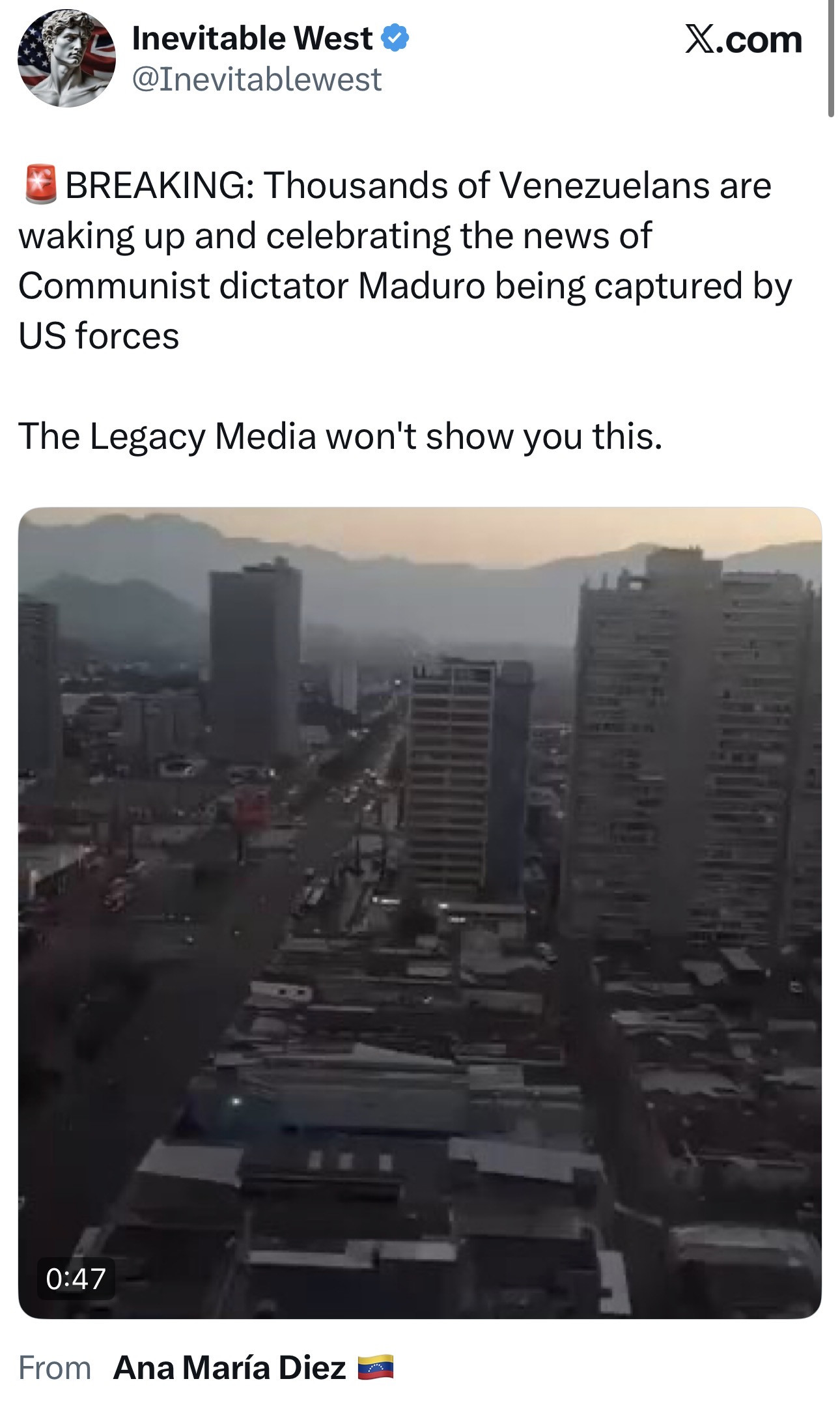Click the 'US forces' text line
This screenshot has width=840, height=1422.
click(x=99, y=335)
